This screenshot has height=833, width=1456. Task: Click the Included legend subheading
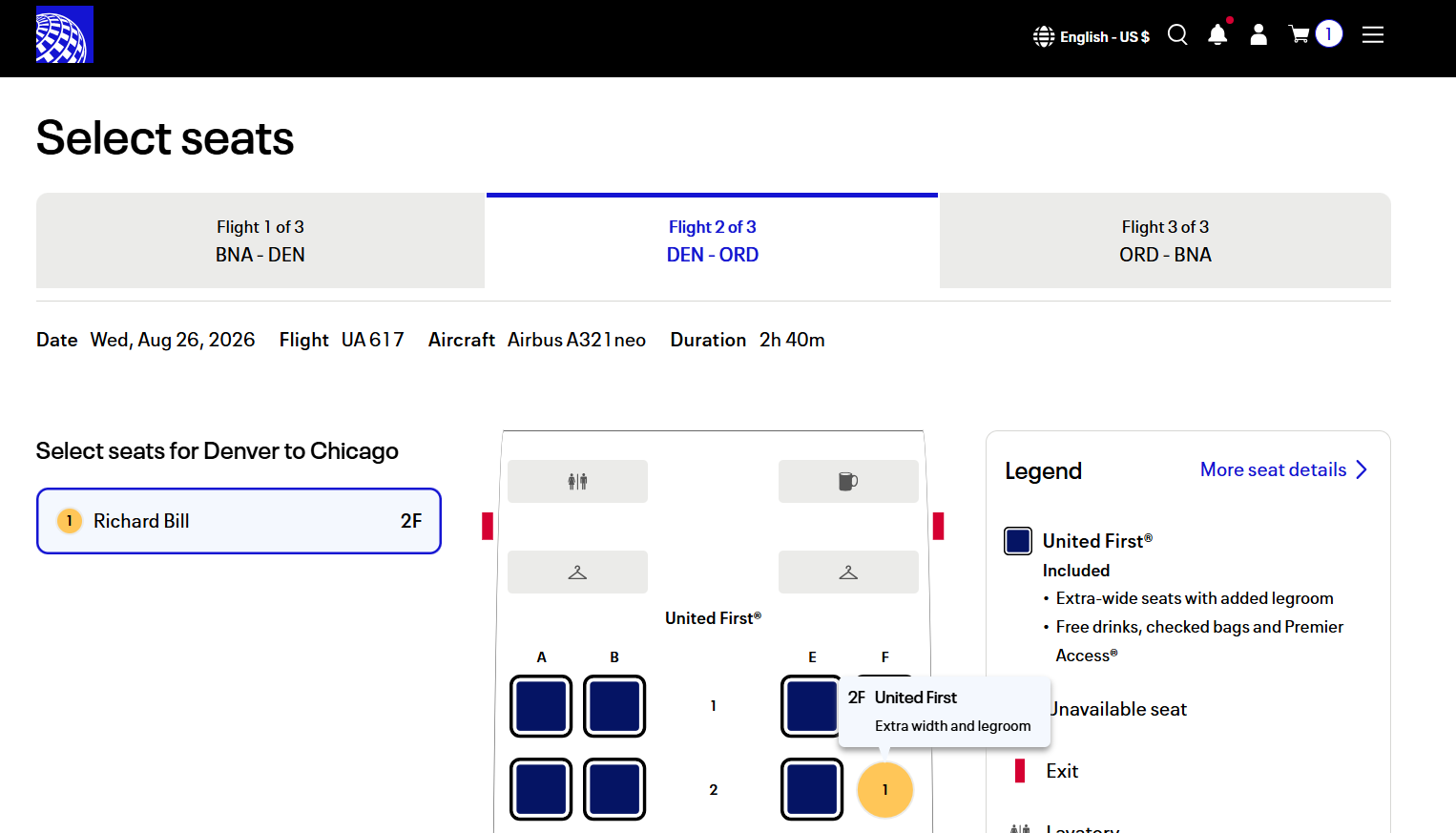pyautogui.click(x=1076, y=571)
